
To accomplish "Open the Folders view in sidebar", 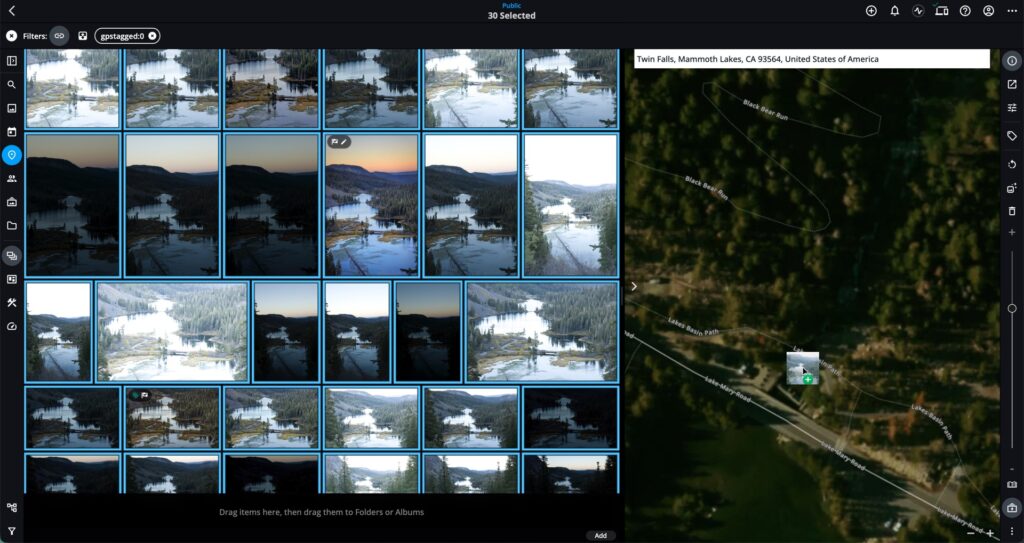I will [12, 225].
